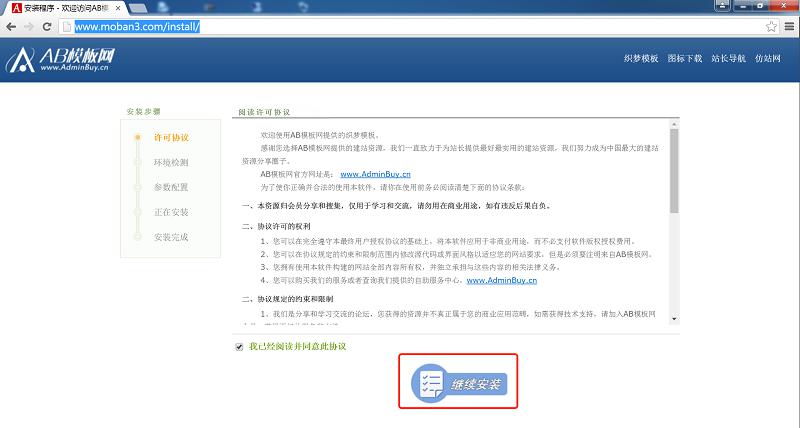Toggle the 我已经阅读并同意此协议 checkbox
This screenshot has width=800, height=428.
239,347
